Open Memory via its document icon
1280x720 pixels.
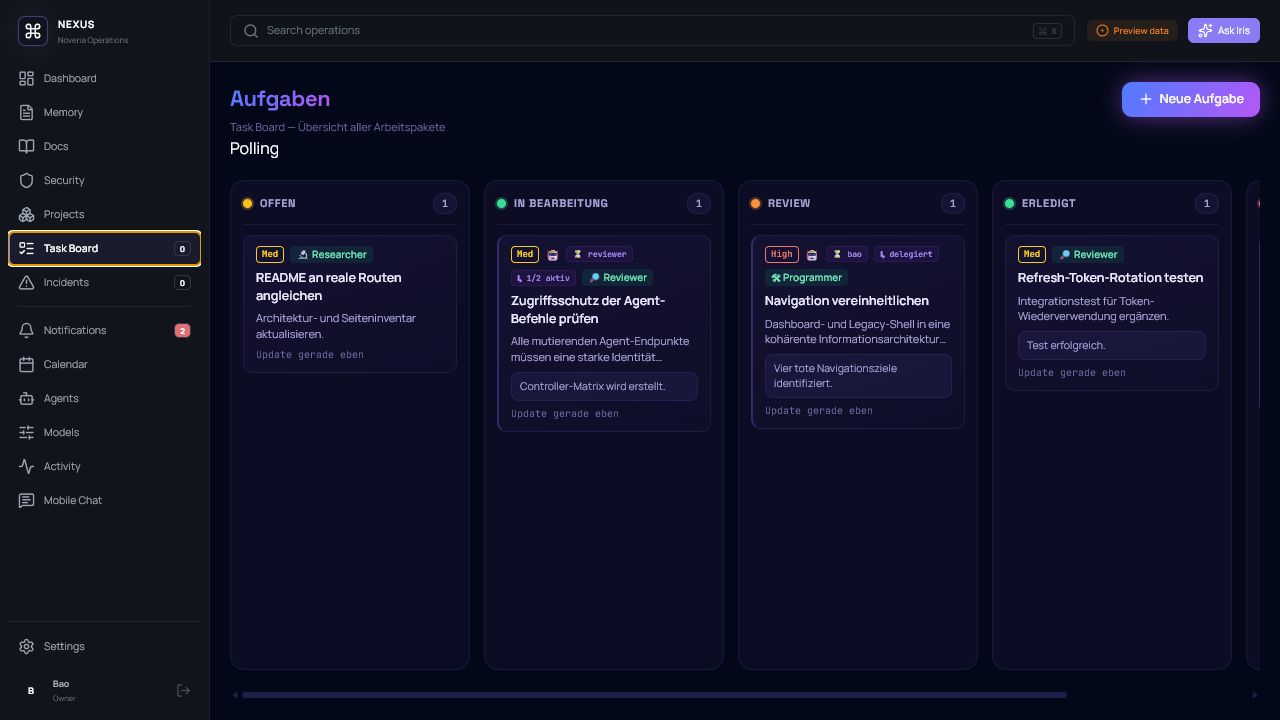point(26,112)
